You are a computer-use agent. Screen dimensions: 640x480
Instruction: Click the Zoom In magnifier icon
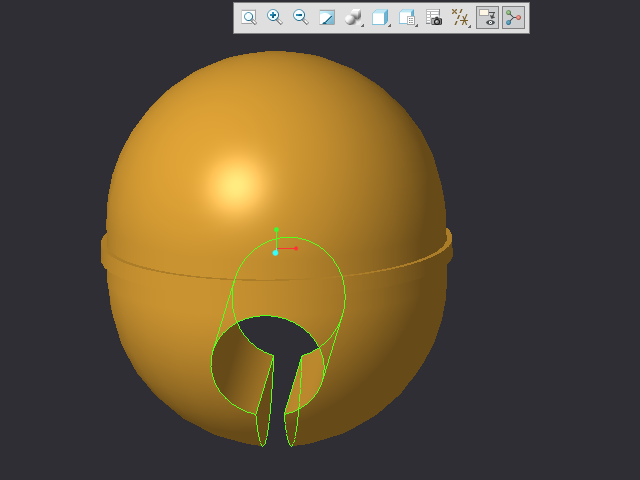coord(275,18)
